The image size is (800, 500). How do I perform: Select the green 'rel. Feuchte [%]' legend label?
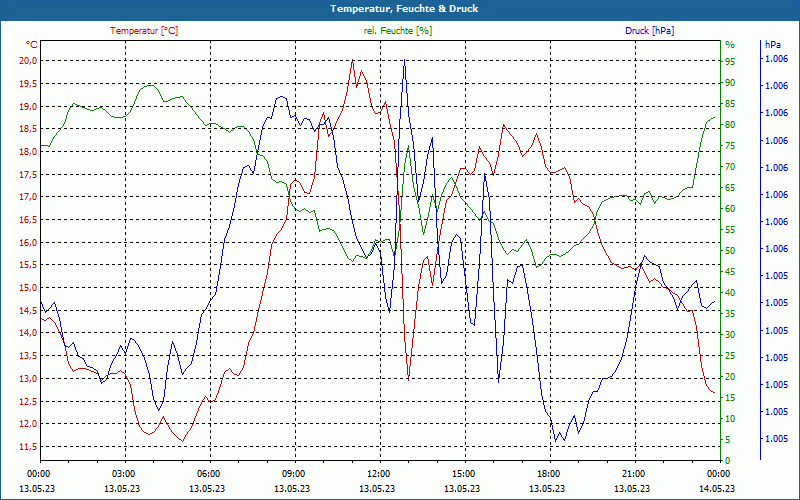397,31
